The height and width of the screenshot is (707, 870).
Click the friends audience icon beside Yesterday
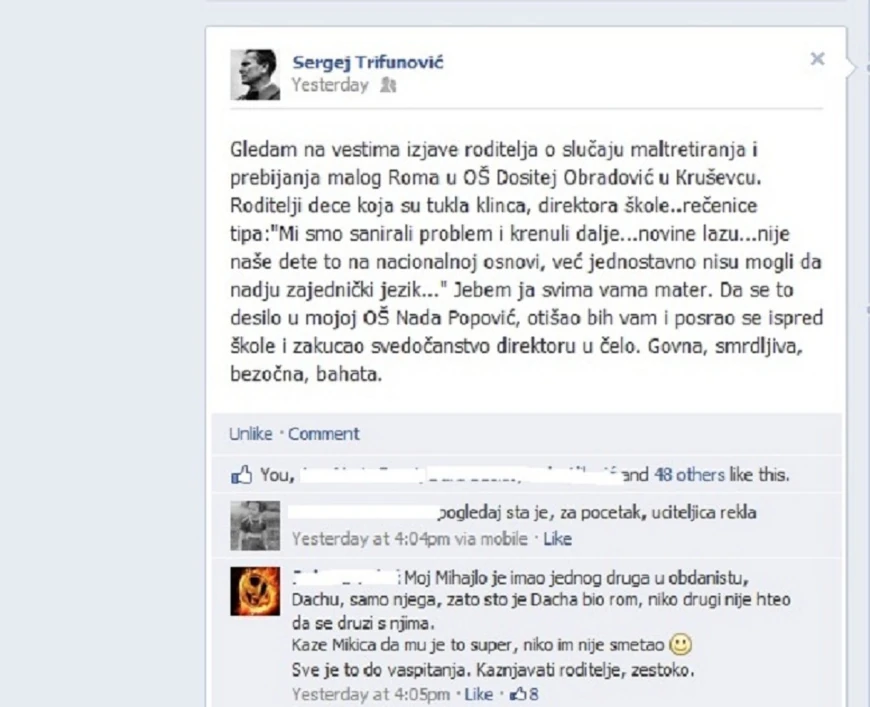pos(388,85)
